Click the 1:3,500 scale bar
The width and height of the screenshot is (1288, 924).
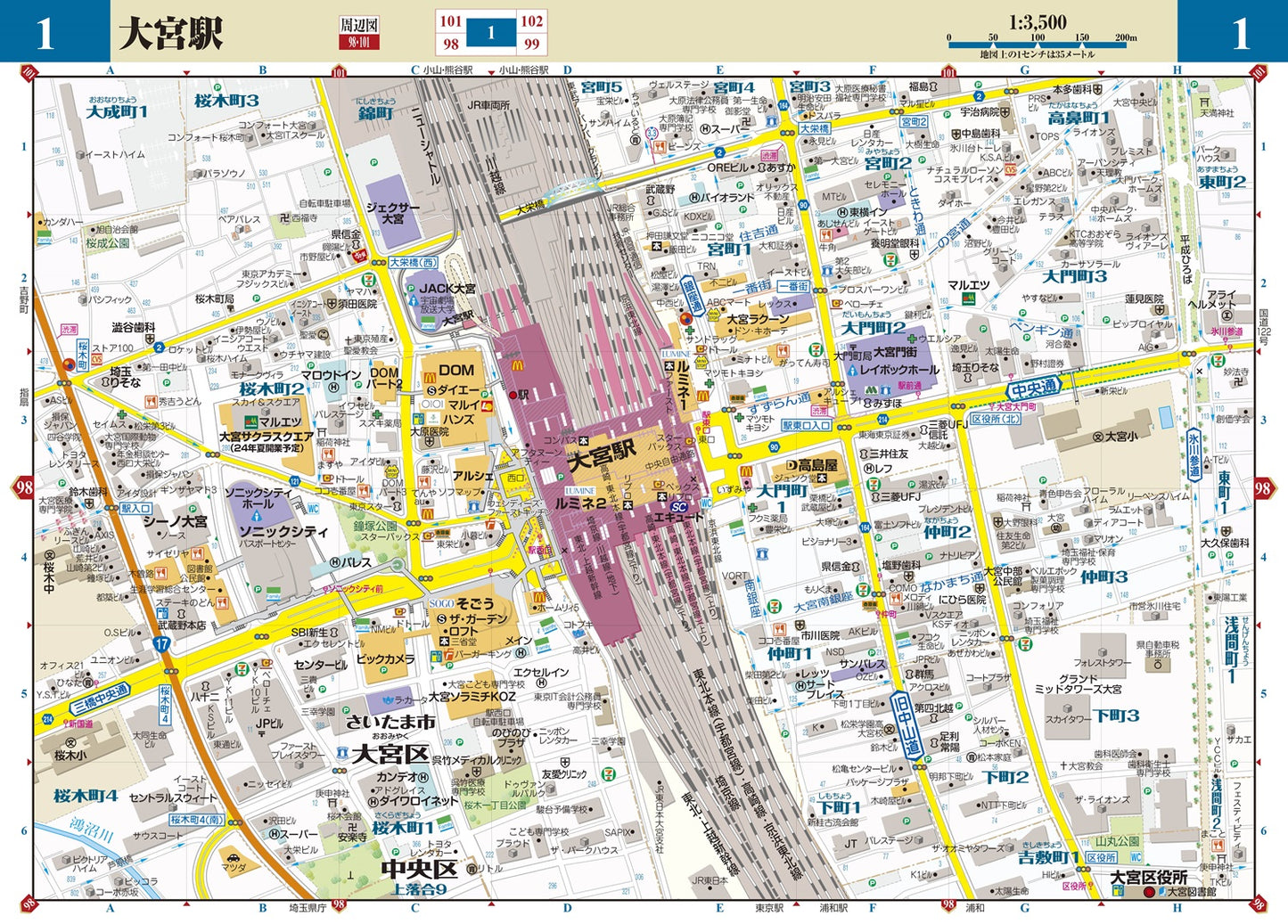(x=1038, y=37)
